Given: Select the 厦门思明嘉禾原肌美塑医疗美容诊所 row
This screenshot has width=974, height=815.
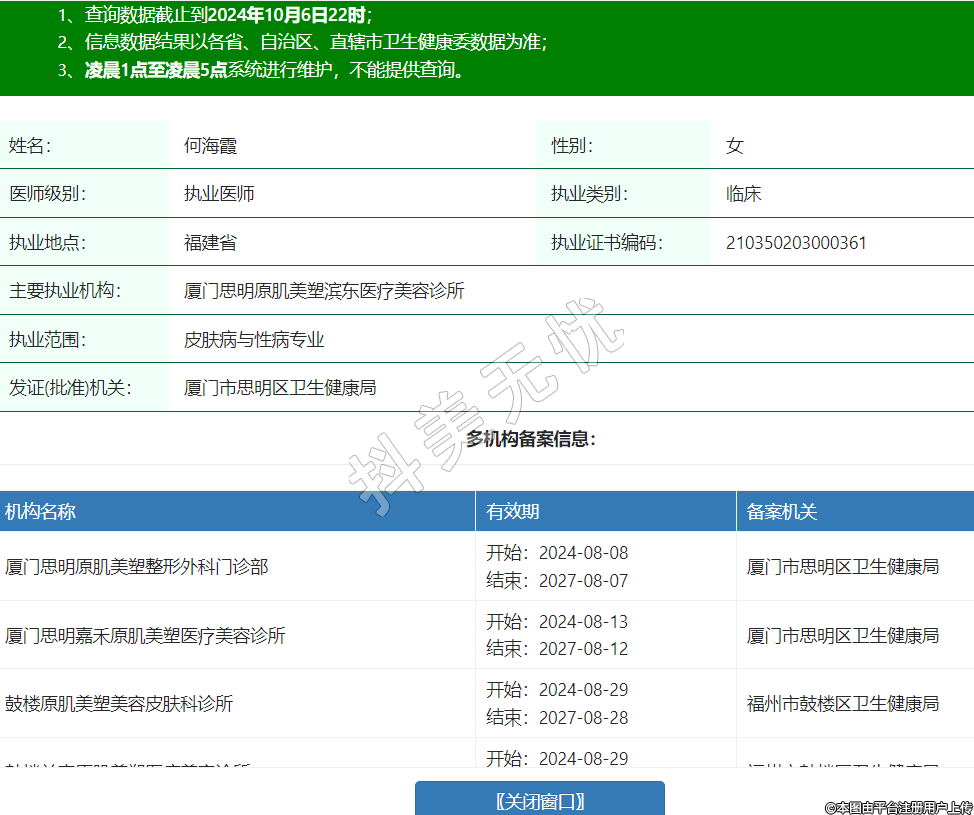Looking at the screenshot, I should click(145, 636).
